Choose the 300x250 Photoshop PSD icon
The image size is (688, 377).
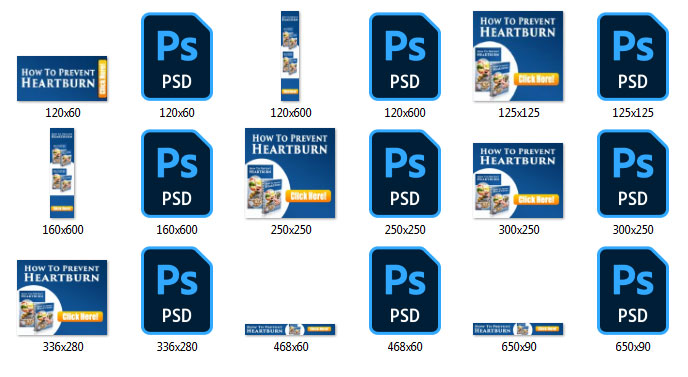[x=633, y=173]
